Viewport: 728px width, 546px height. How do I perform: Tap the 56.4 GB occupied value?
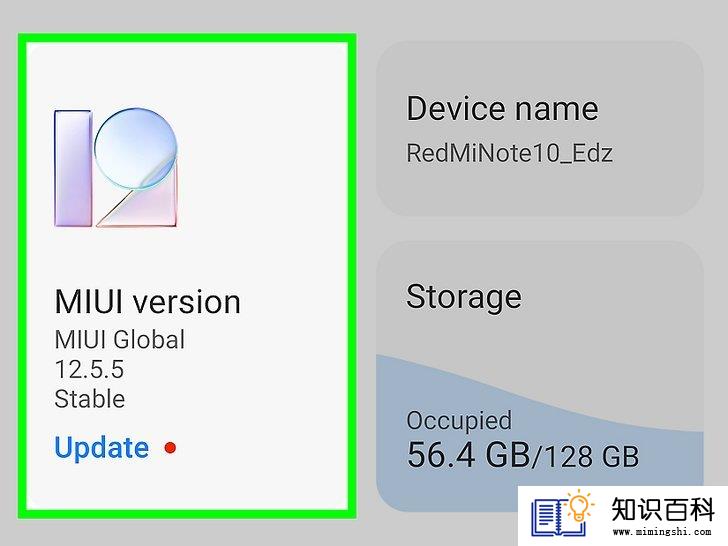(468, 455)
